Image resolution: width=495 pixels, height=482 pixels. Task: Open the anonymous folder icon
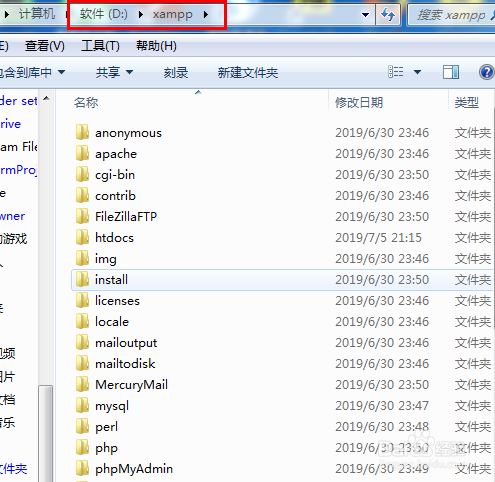(x=82, y=133)
